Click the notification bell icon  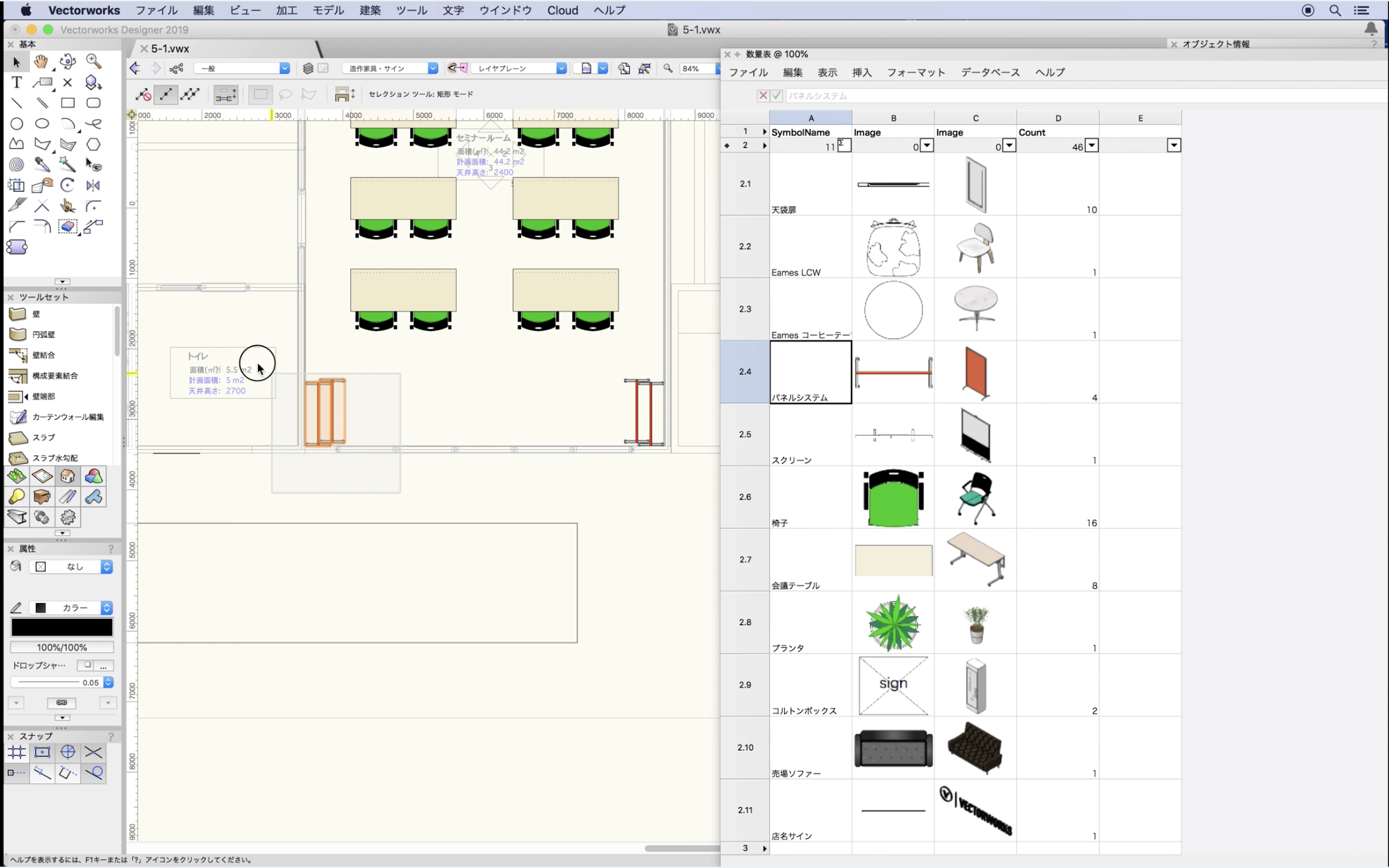[1371, 29]
